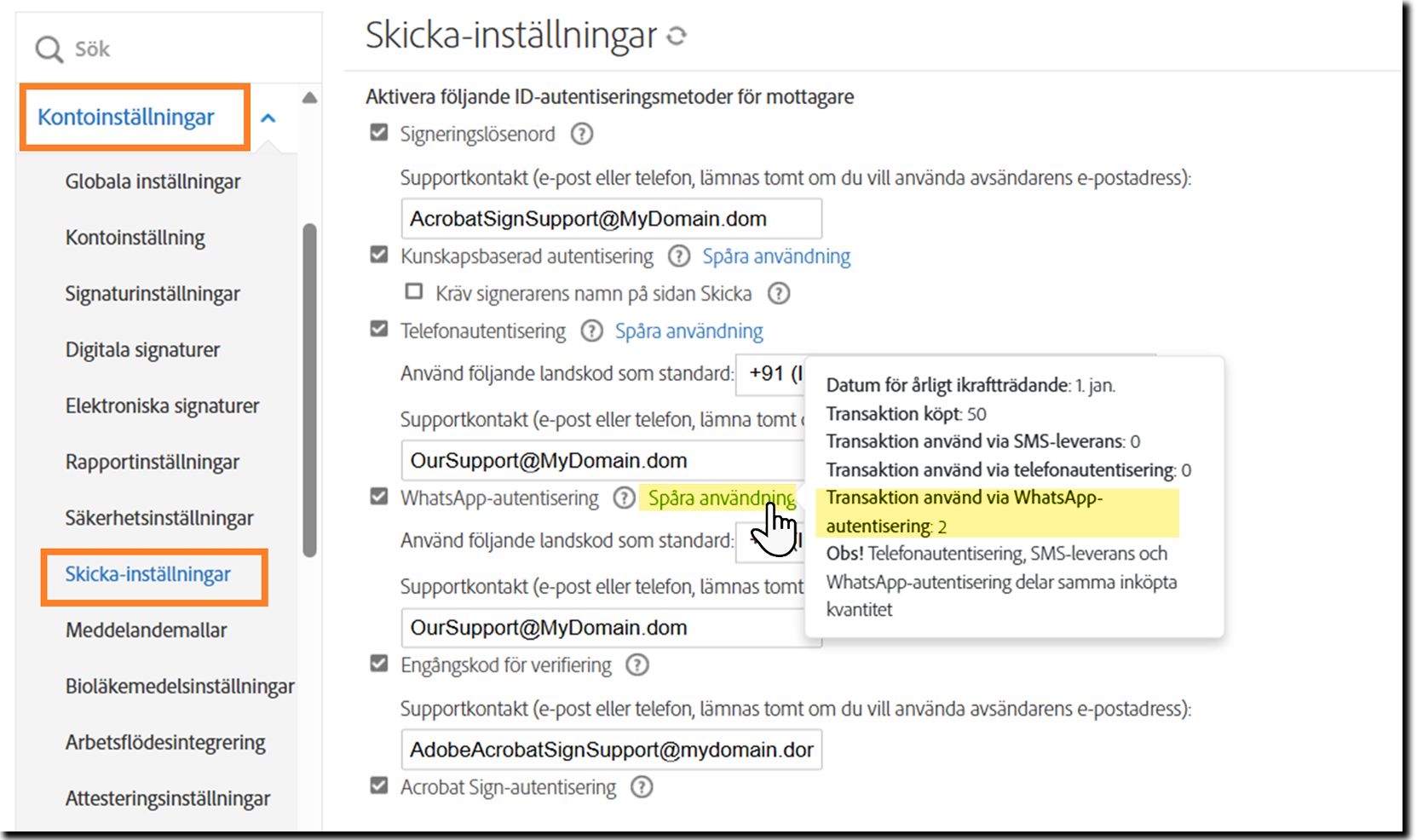This screenshot has width=1417, height=840.
Task: Open help icon next to Kunskapsbaserad autentisering
Action: click(679, 256)
